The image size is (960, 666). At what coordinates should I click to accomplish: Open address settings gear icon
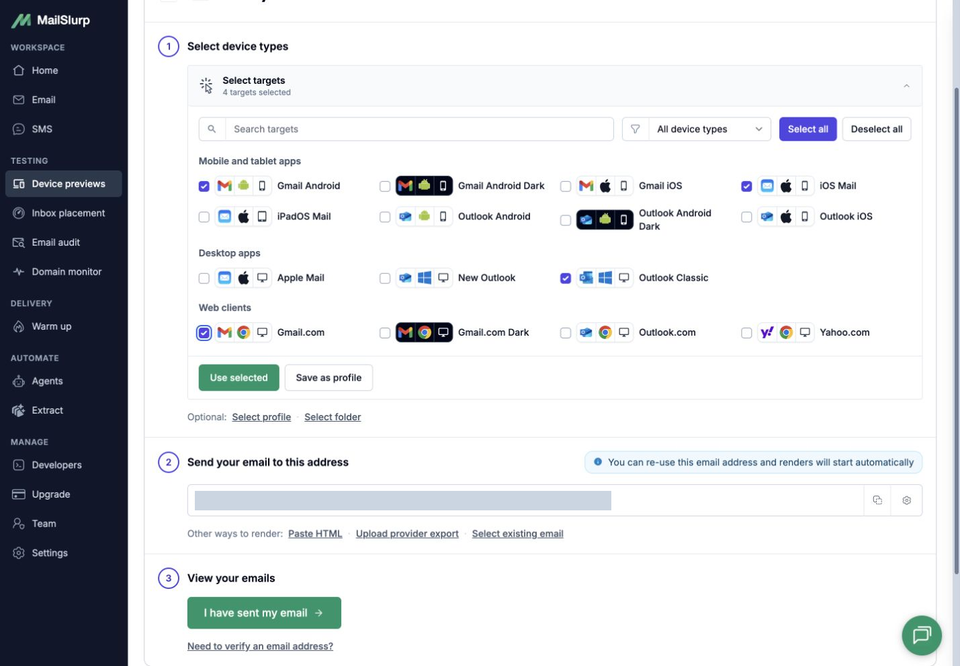[x=907, y=500]
